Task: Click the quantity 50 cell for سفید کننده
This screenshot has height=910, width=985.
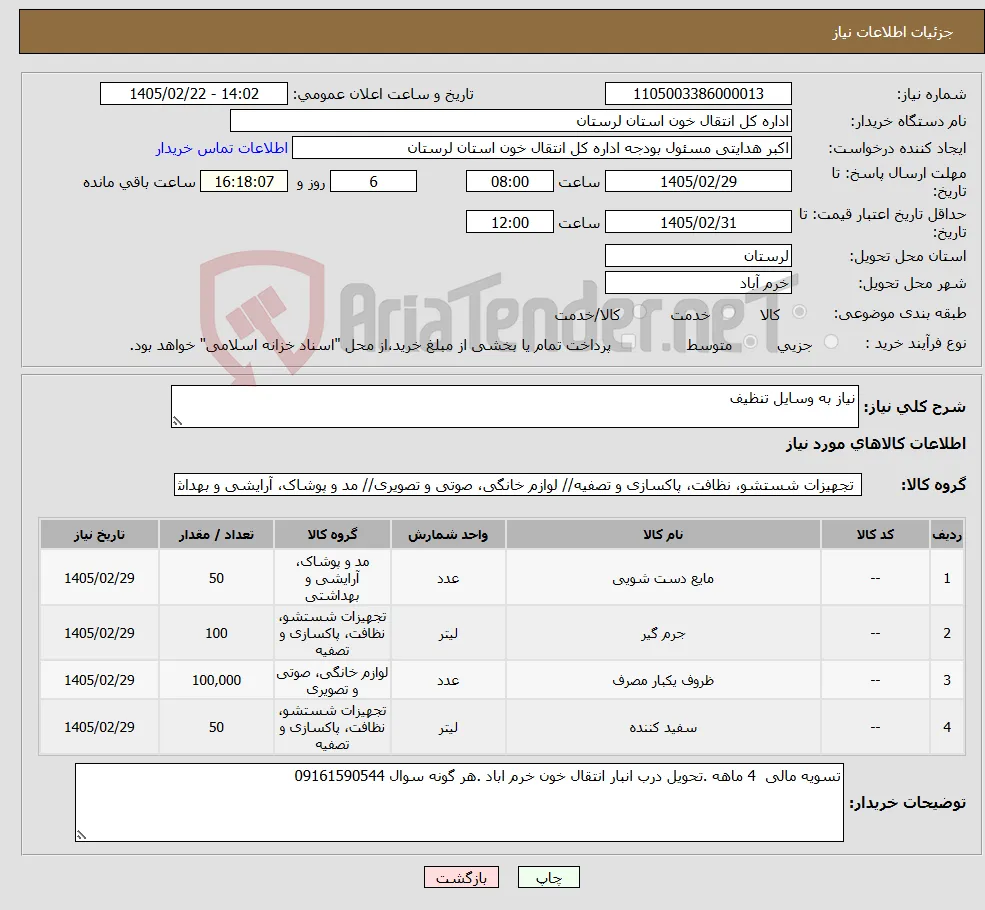Action: point(216,727)
